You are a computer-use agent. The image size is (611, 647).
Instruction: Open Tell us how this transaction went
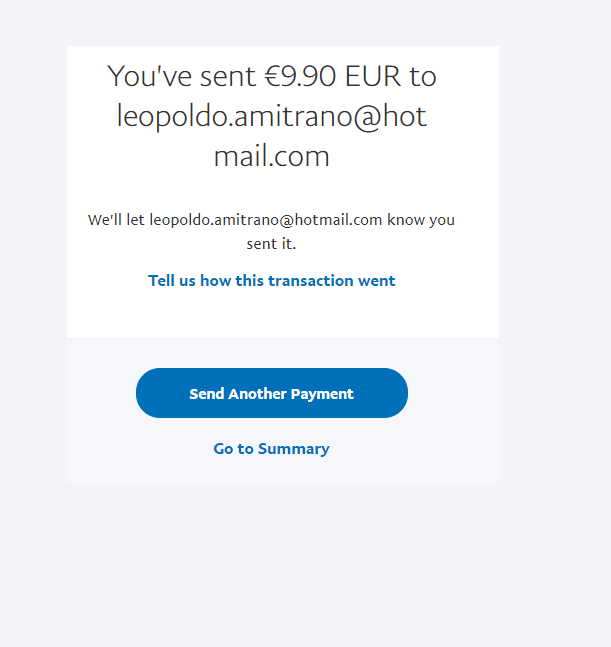[x=271, y=281]
